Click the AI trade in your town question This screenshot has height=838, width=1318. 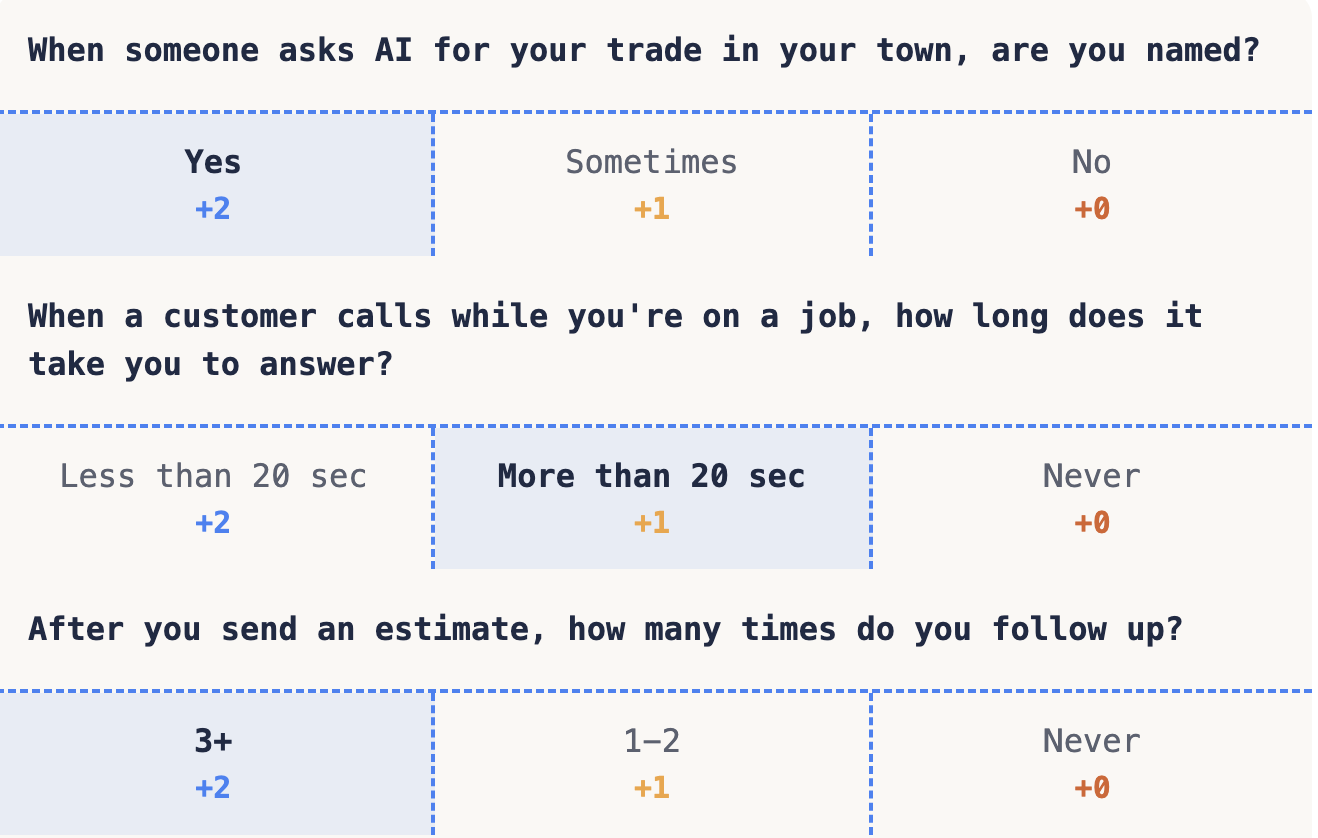coord(644,50)
